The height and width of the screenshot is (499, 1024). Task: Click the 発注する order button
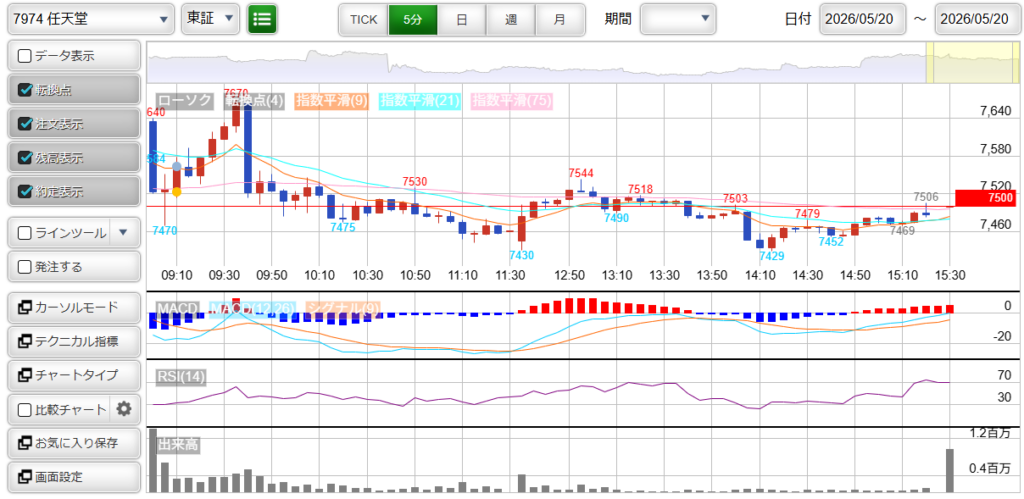74,266
